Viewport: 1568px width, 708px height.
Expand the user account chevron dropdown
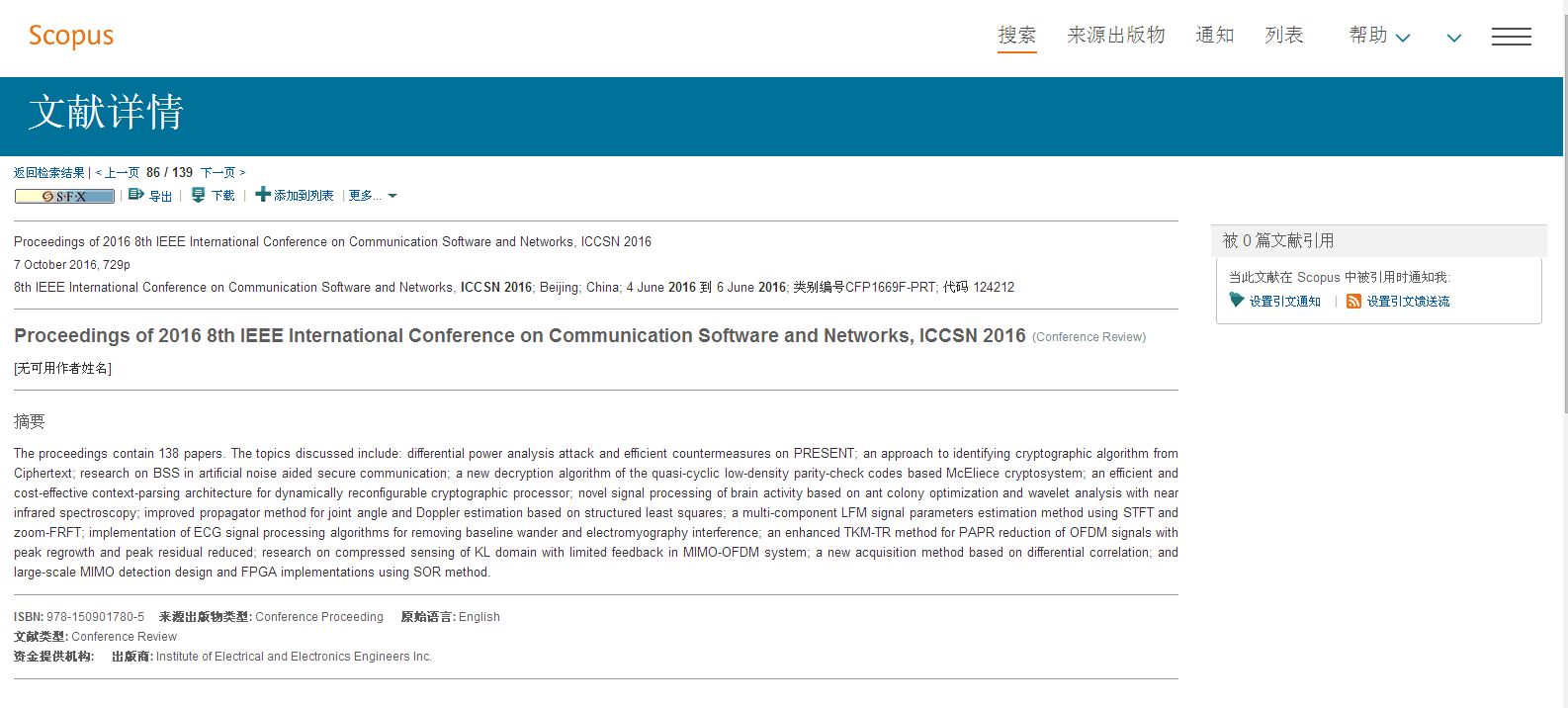(1454, 38)
